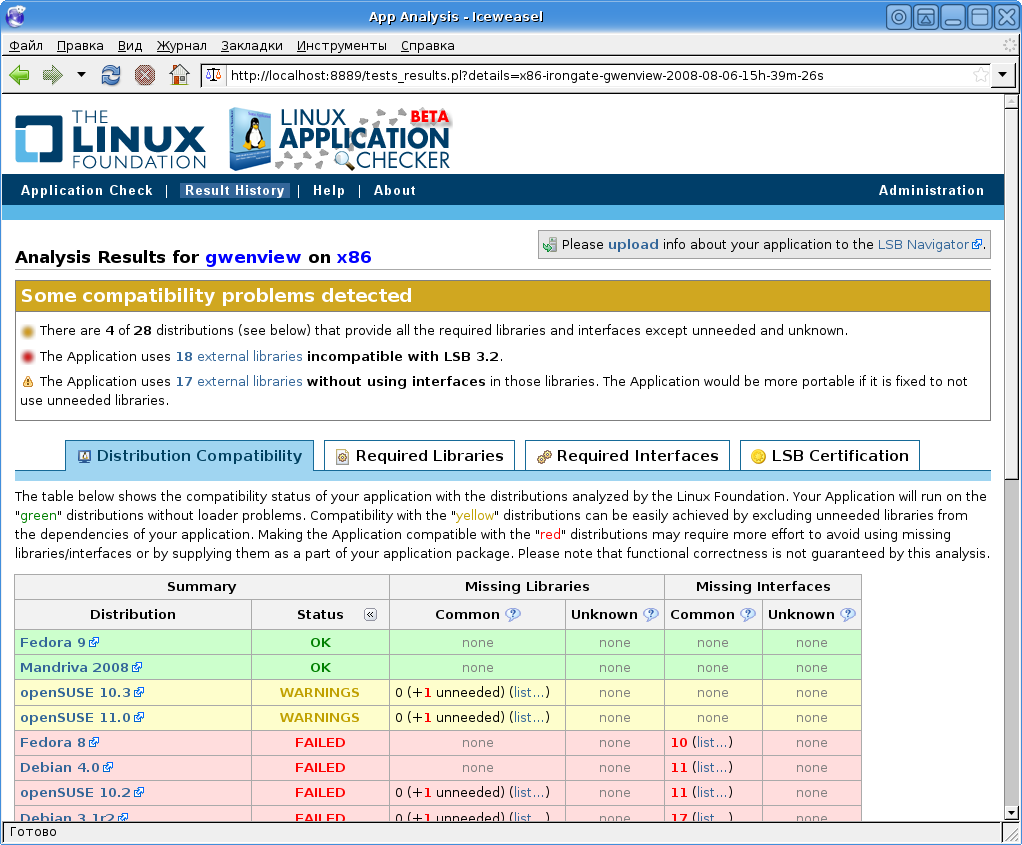The width and height of the screenshot is (1022, 845).
Task: Open the 17 external libraries link
Action: click(239, 381)
